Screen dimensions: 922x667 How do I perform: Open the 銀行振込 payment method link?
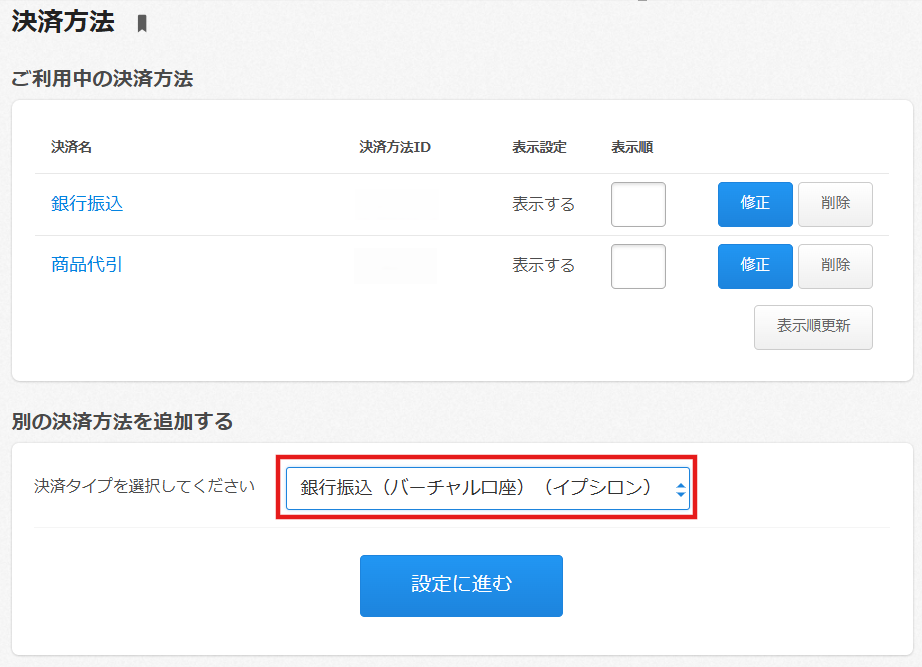pos(87,204)
